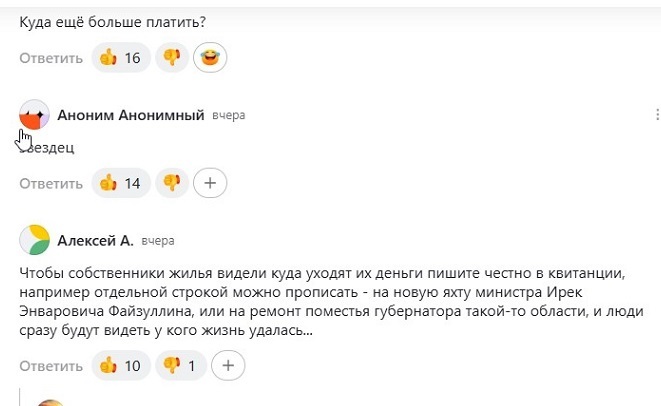The height and width of the screenshot is (406, 661).
Task: Like the comment with 16 thumbs-up
Action: click(120, 58)
